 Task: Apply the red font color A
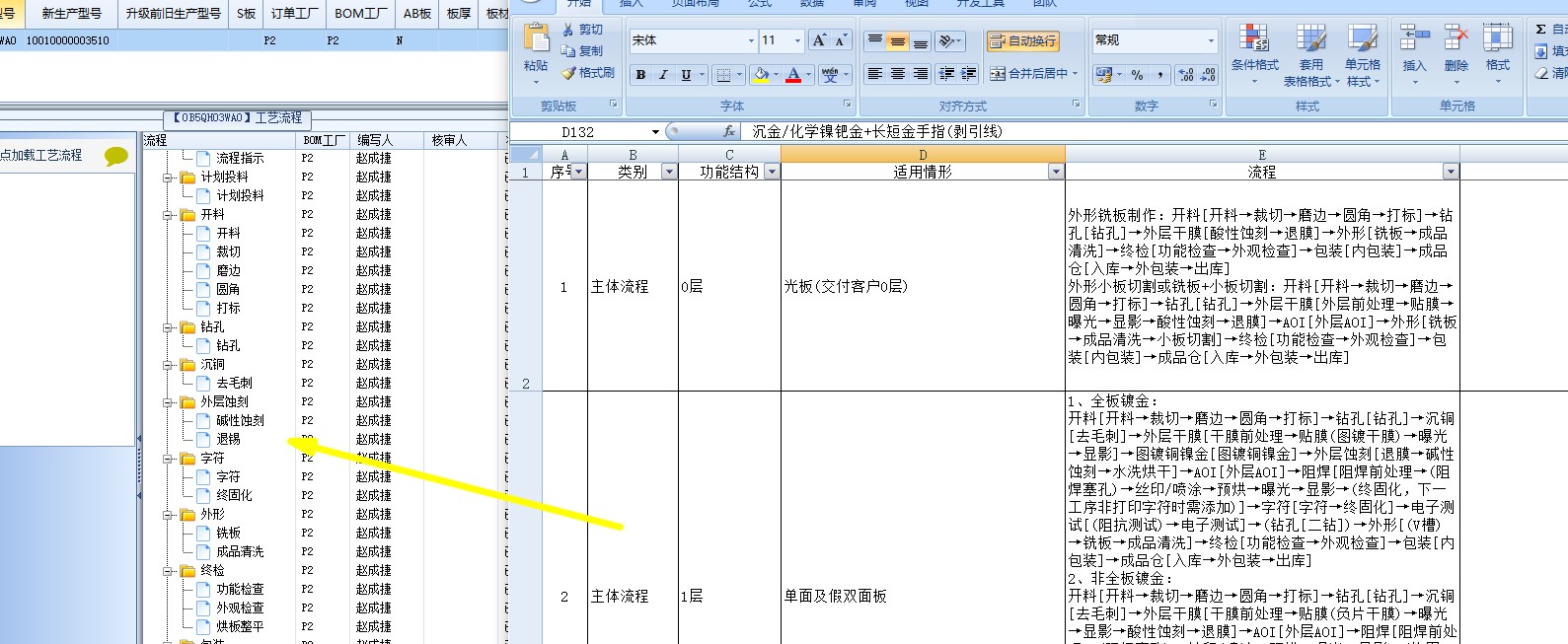pos(793,75)
